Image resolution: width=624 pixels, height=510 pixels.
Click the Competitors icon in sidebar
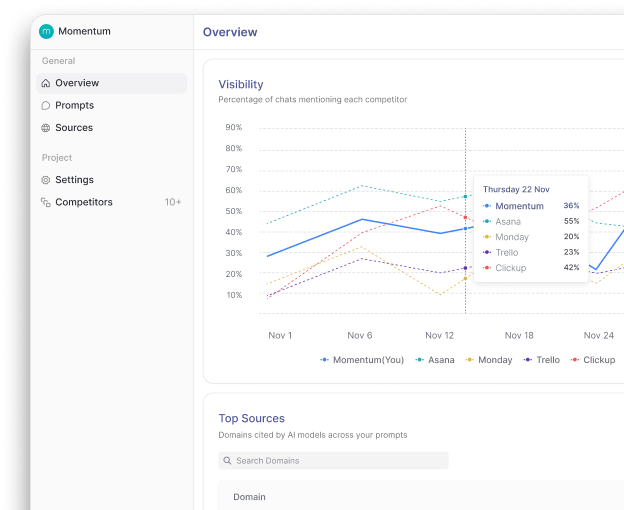click(x=46, y=202)
